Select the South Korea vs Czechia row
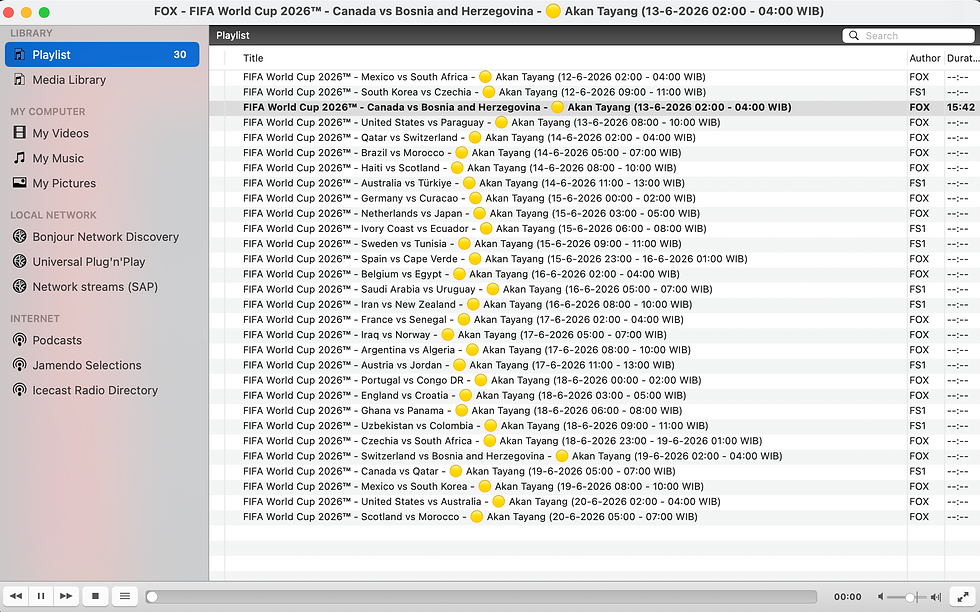Screen dimensions: 980x612 tap(594, 92)
